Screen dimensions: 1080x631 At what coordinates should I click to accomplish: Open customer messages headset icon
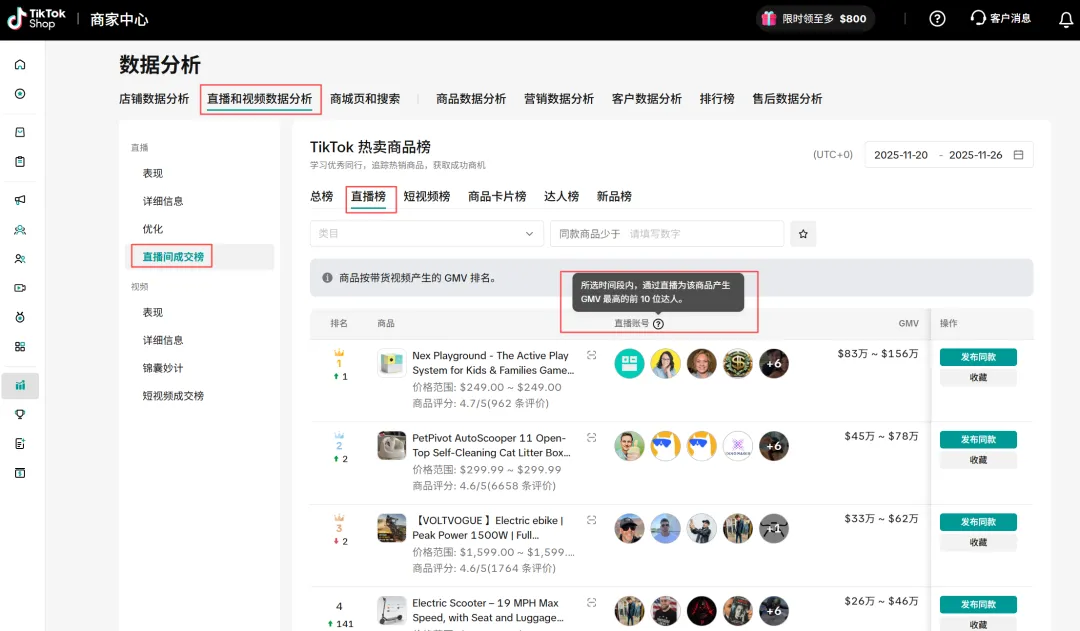978,18
